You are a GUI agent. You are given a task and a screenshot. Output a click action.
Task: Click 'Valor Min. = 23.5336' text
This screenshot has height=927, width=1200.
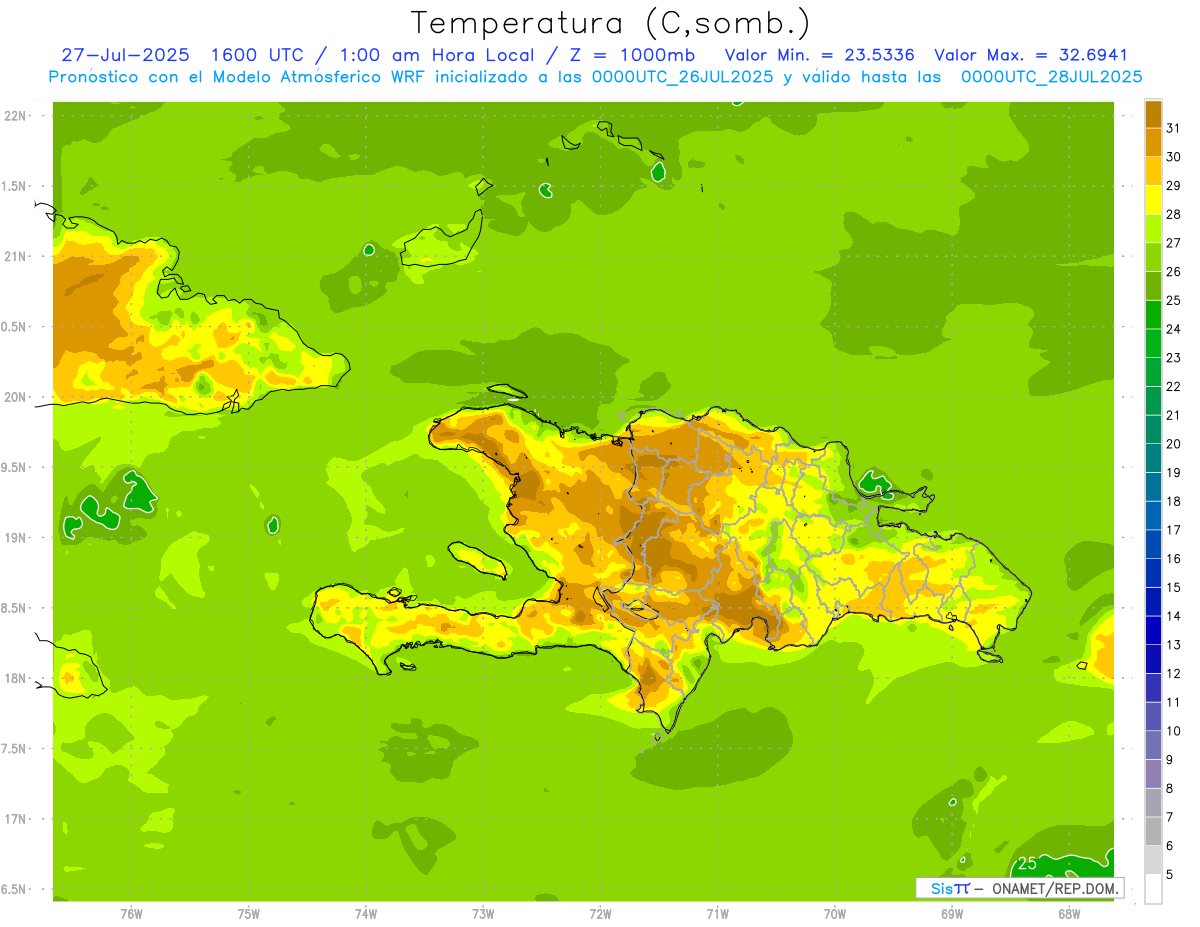[819, 55]
